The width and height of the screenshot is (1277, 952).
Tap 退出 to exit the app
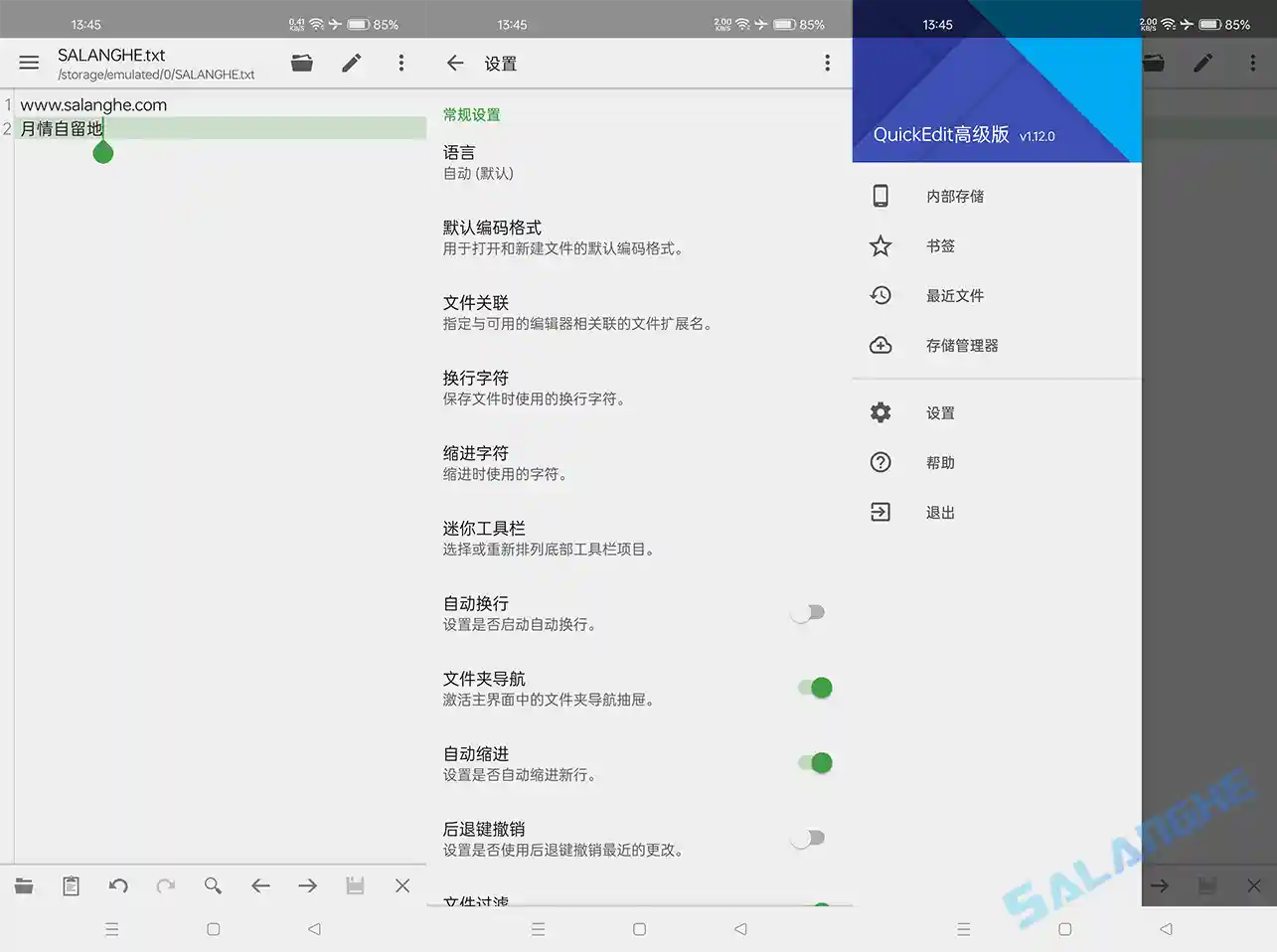click(939, 512)
